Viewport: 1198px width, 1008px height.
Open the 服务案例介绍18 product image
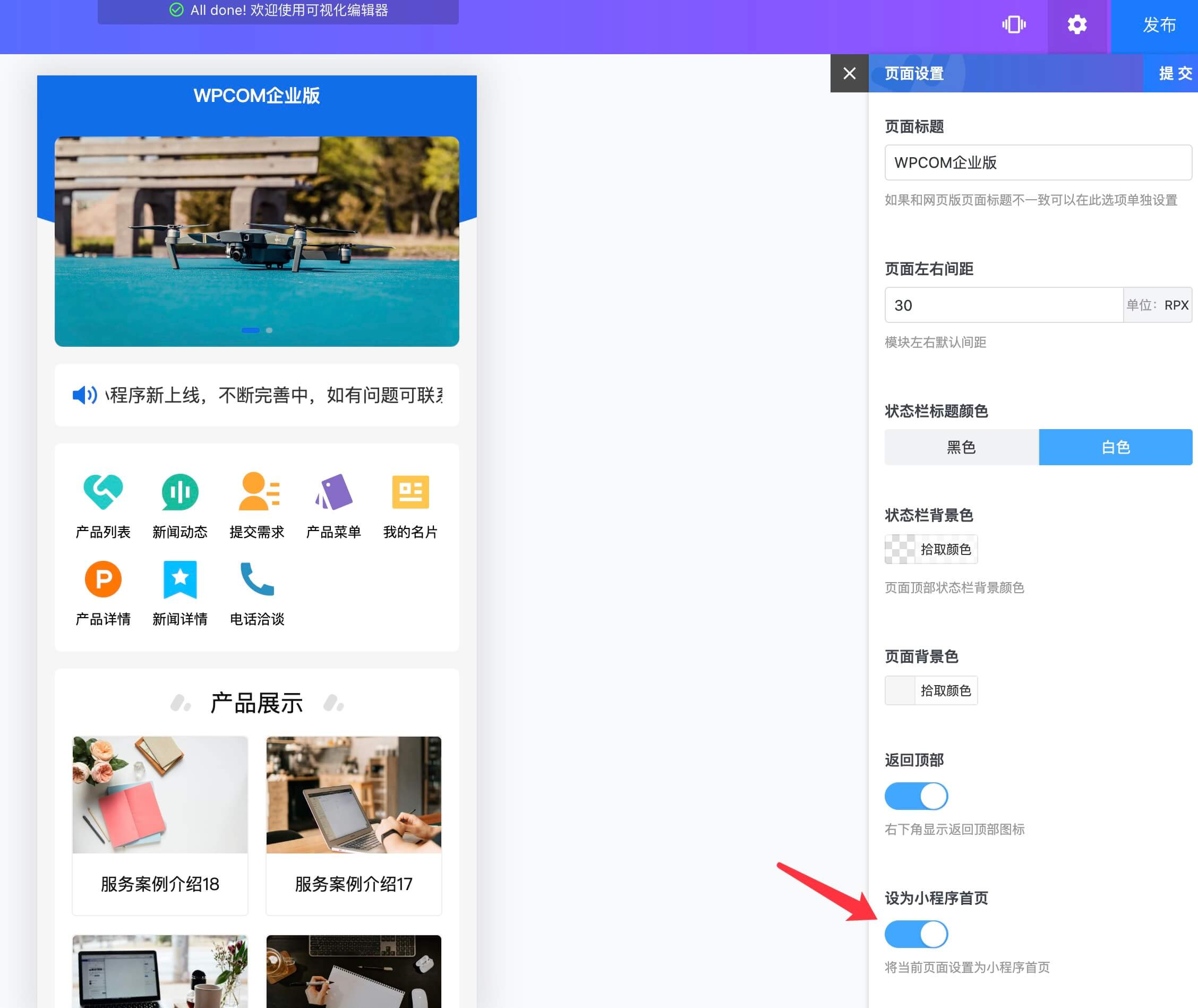pos(160,795)
